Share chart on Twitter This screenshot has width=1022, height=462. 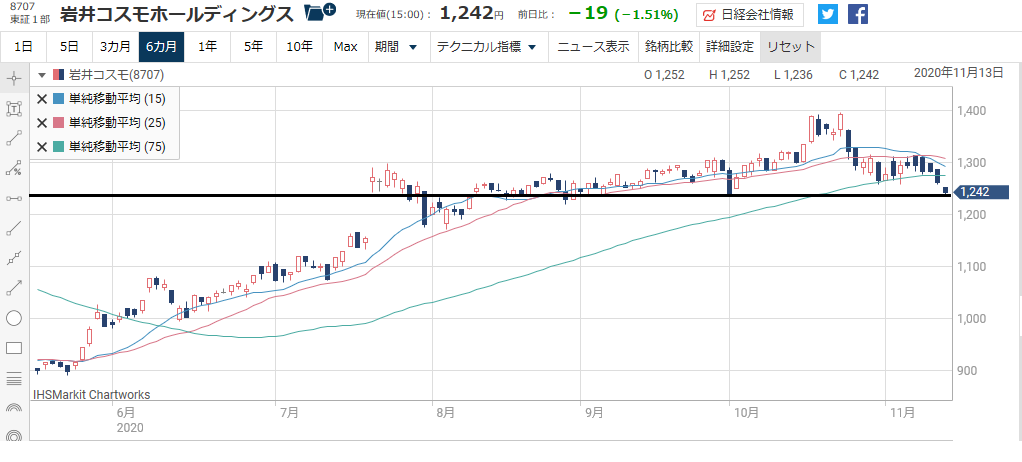[x=828, y=14]
